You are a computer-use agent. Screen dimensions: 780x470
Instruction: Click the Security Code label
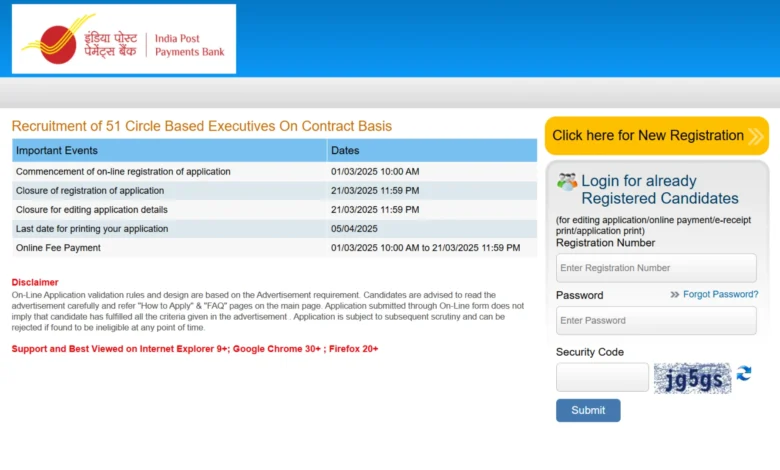click(589, 352)
